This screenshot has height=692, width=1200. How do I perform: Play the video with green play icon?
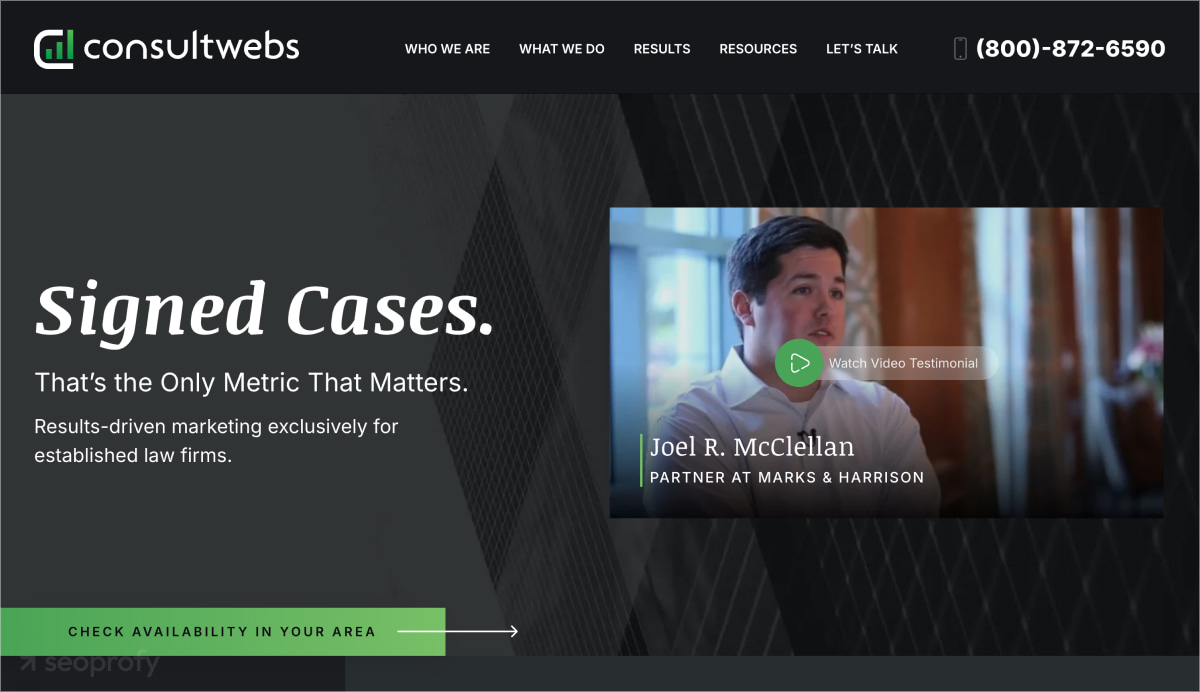pyautogui.click(x=797, y=363)
